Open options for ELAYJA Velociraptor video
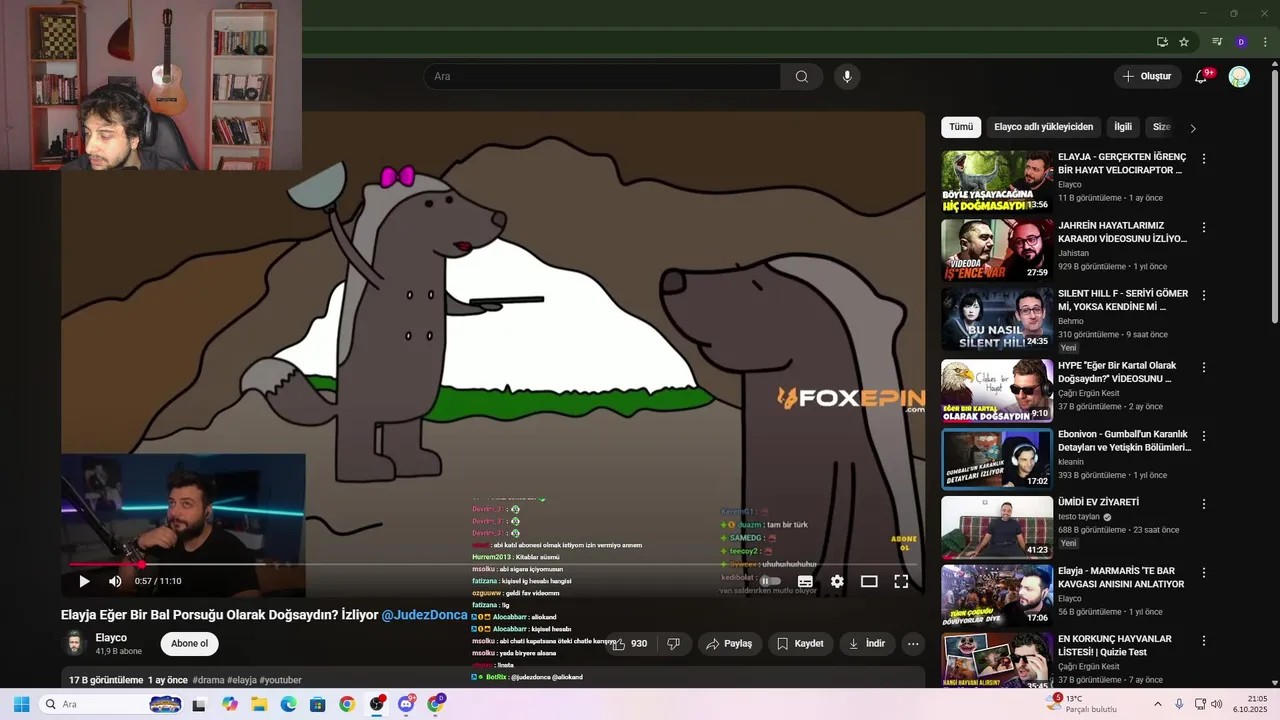Viewport: 1280px width, 720px height. (x=1204, y=159)
